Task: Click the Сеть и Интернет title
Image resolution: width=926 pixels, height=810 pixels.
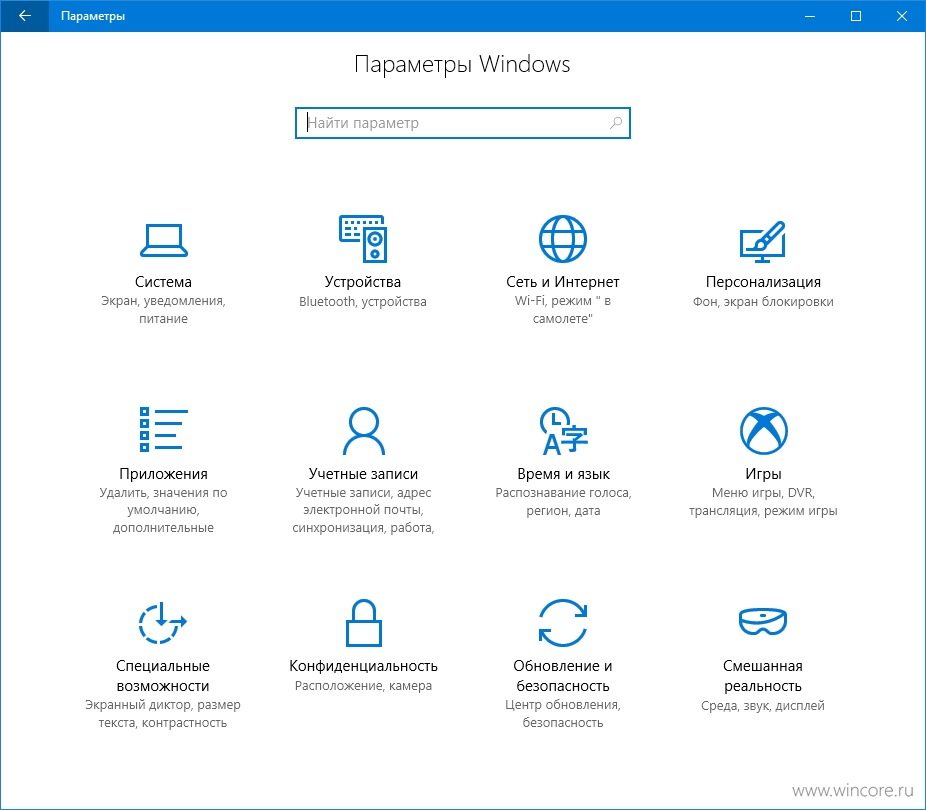Action: pos(563,282)
